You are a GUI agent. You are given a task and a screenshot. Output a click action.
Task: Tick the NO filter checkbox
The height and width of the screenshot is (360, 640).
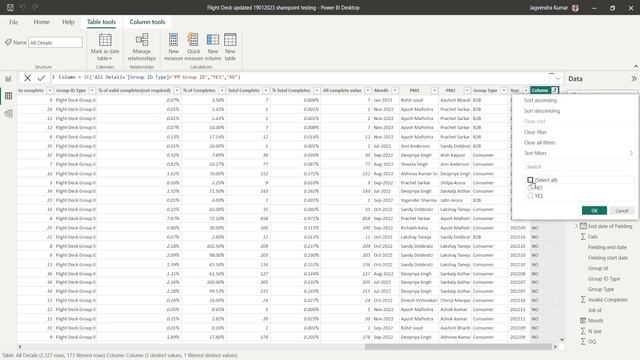[x=530, y=188]
